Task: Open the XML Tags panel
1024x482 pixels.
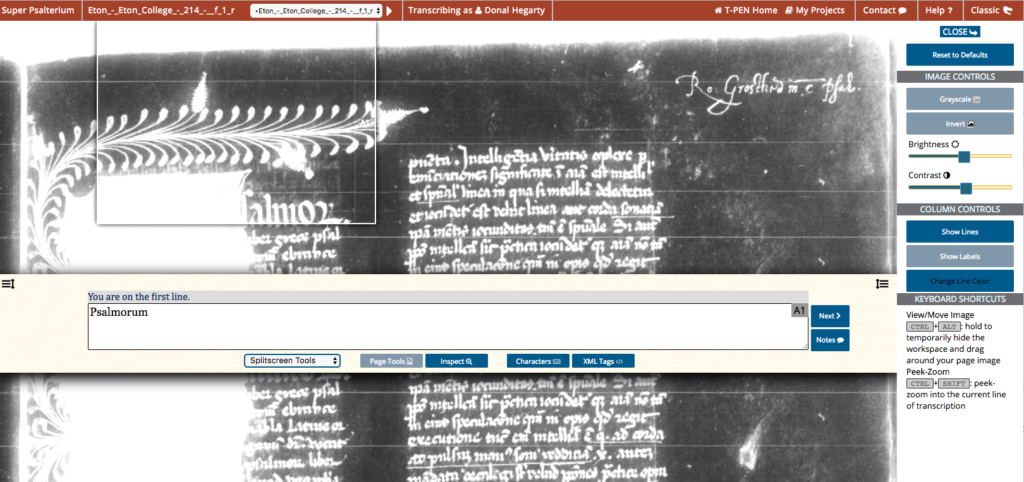Action: [603, 361]
